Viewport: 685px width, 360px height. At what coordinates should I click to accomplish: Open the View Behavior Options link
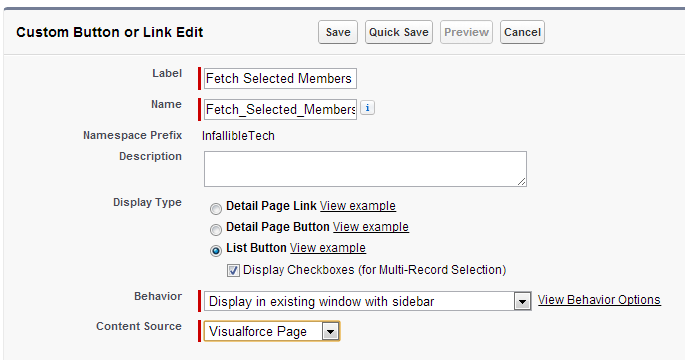coord(599,300)
